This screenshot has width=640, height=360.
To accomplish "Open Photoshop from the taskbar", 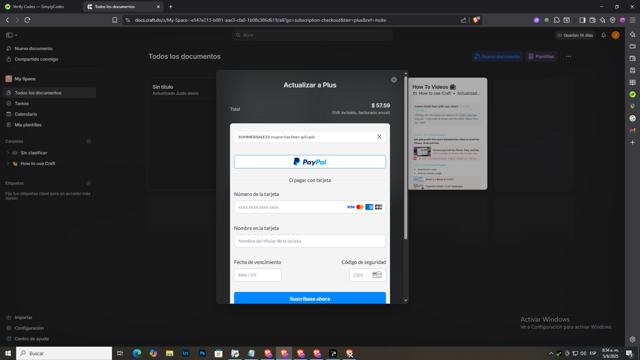I will [202, 353].
